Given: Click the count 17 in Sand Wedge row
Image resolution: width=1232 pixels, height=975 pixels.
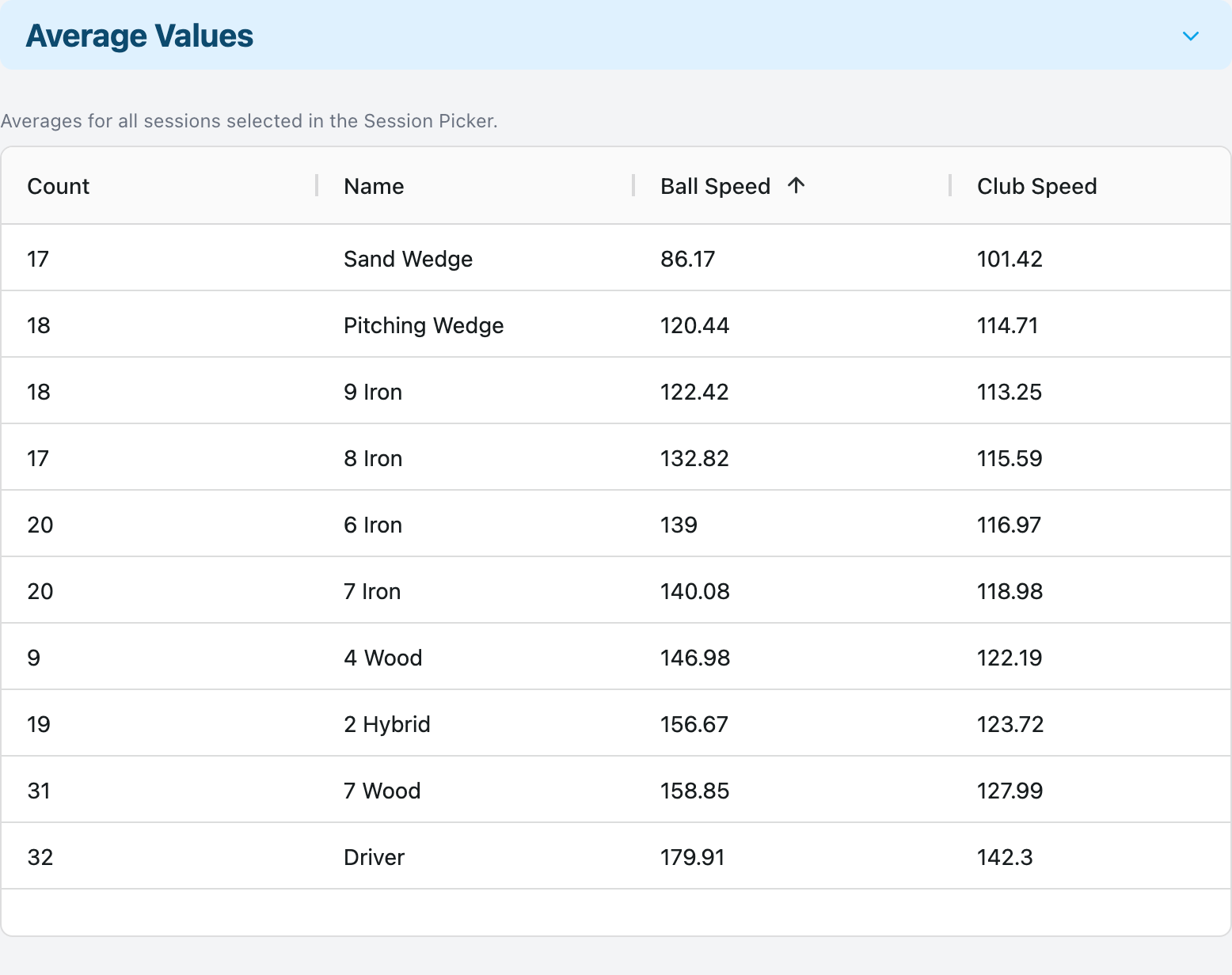Looking at the screenshot, I should (38, 259).
